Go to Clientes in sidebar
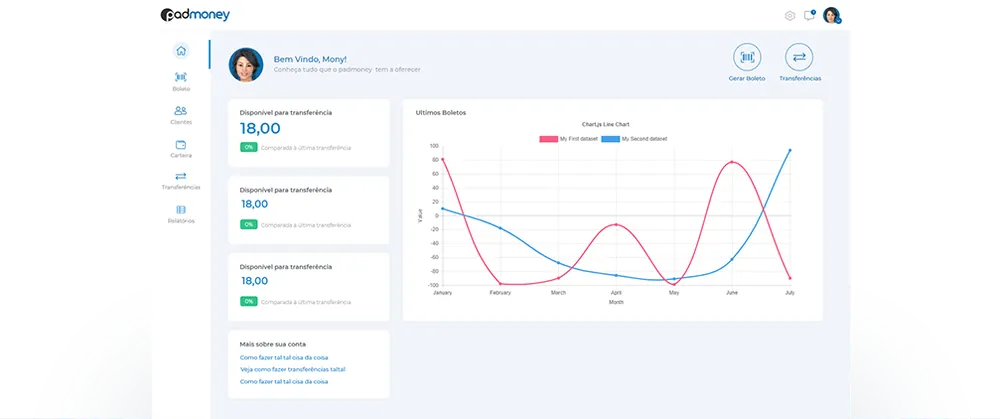1000x419 pixels. [180, 110]
